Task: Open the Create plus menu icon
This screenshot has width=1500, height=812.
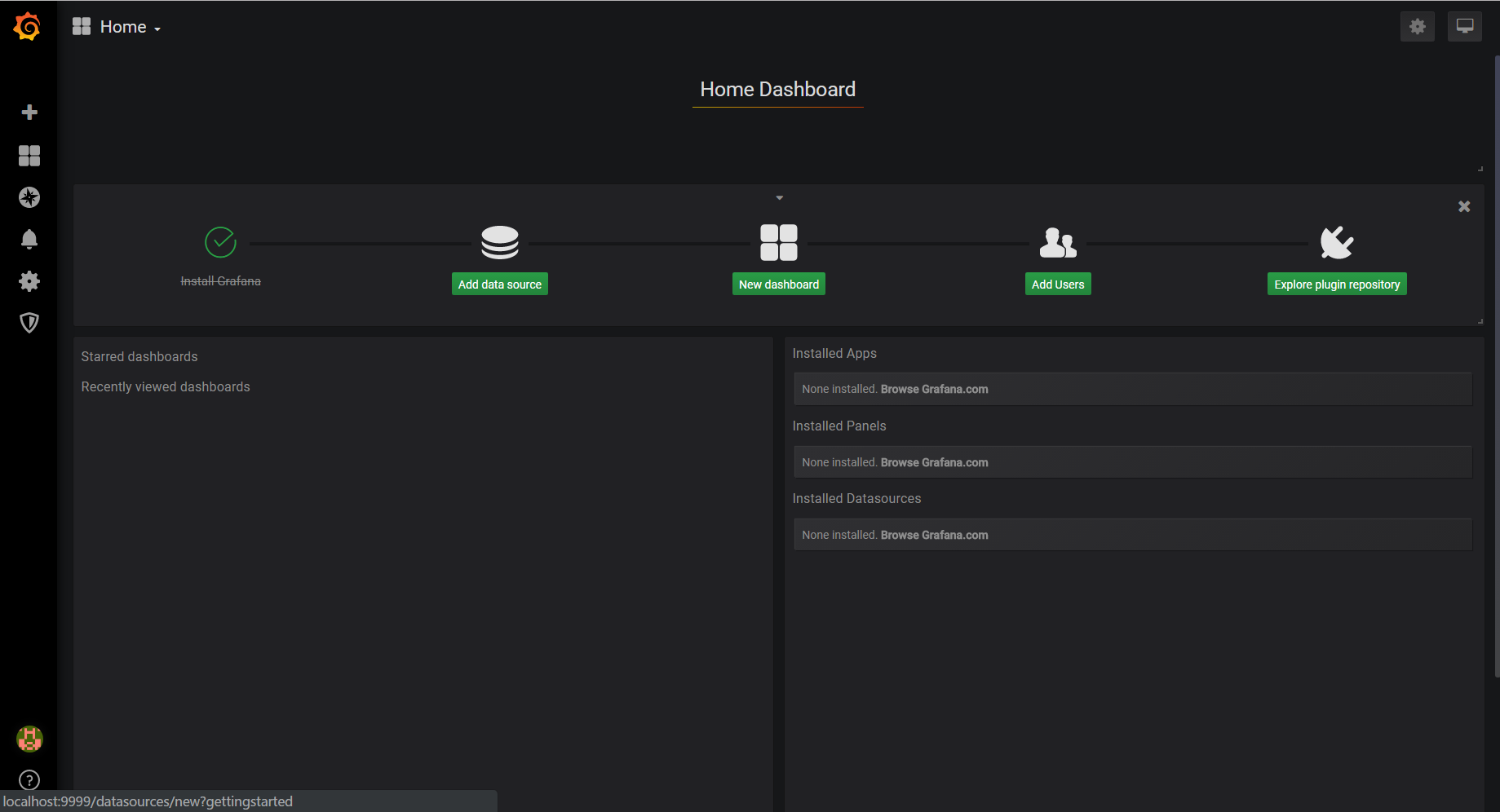Action: point(29,112)
